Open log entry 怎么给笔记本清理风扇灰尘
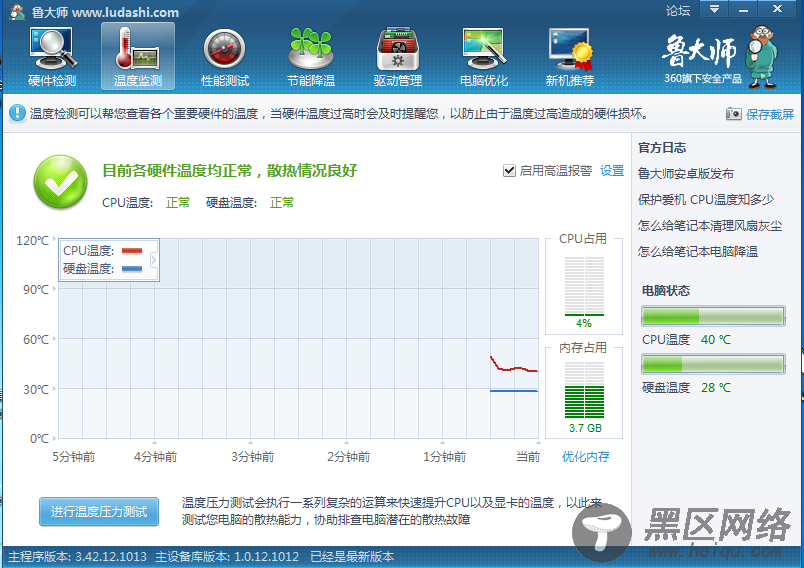Image resolution: width=804 pixels, height=568 pixels. point(710,226)
